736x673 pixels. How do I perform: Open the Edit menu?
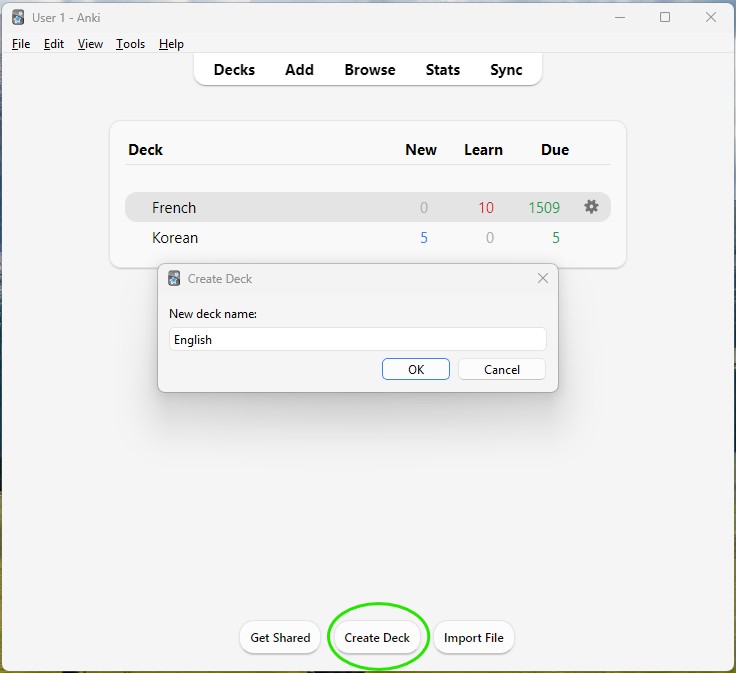tap(54, 44)
